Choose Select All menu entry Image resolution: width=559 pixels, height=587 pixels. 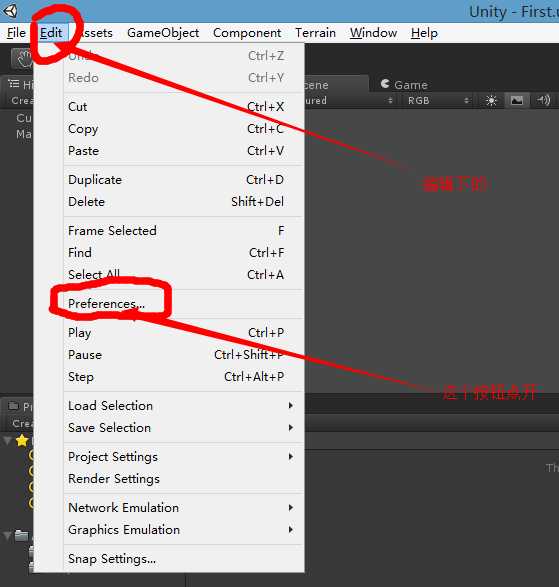click(183, 275)
